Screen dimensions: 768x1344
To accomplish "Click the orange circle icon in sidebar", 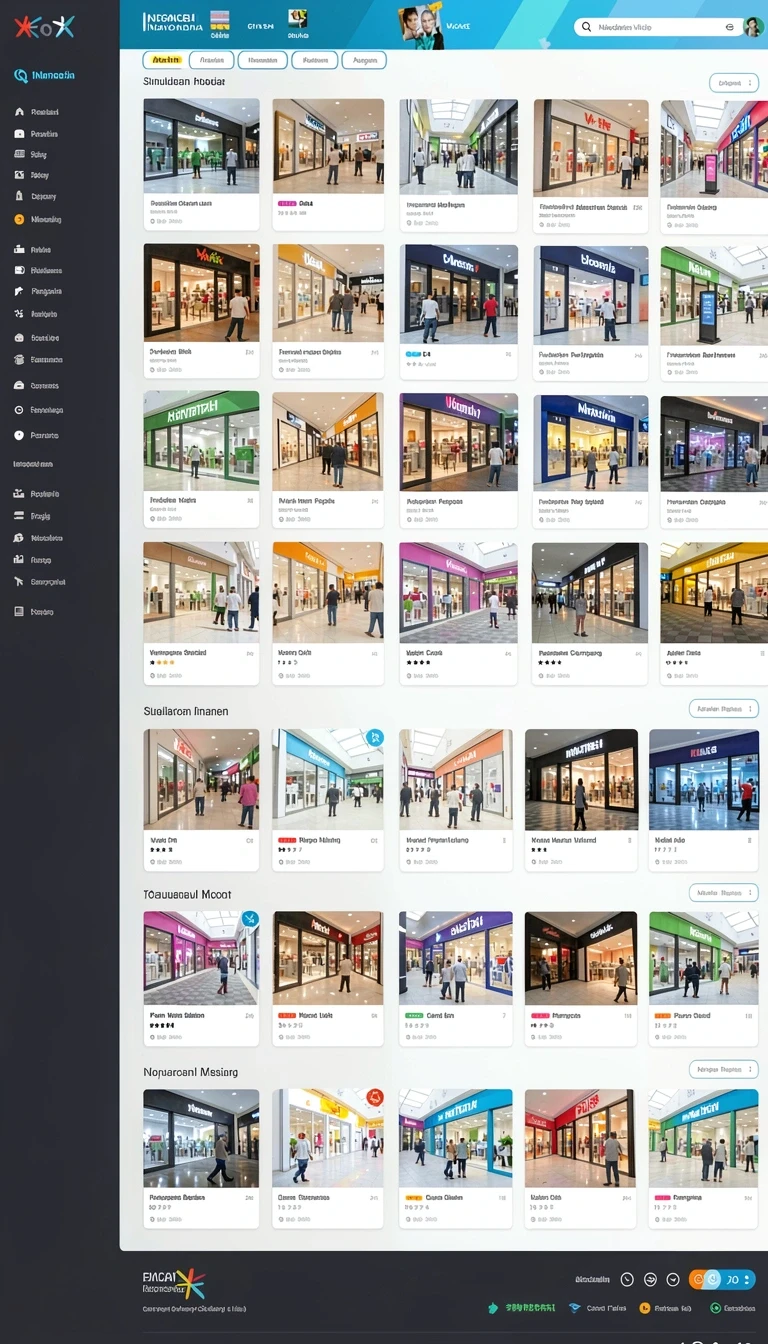I will point(19,219).
